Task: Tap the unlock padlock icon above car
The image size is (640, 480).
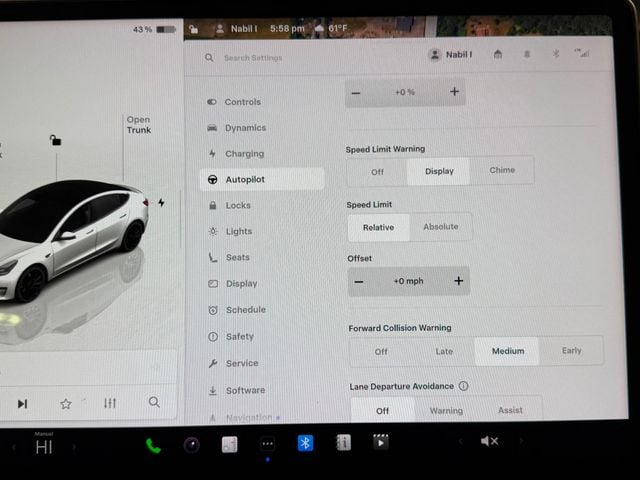Action: point(56,141)
